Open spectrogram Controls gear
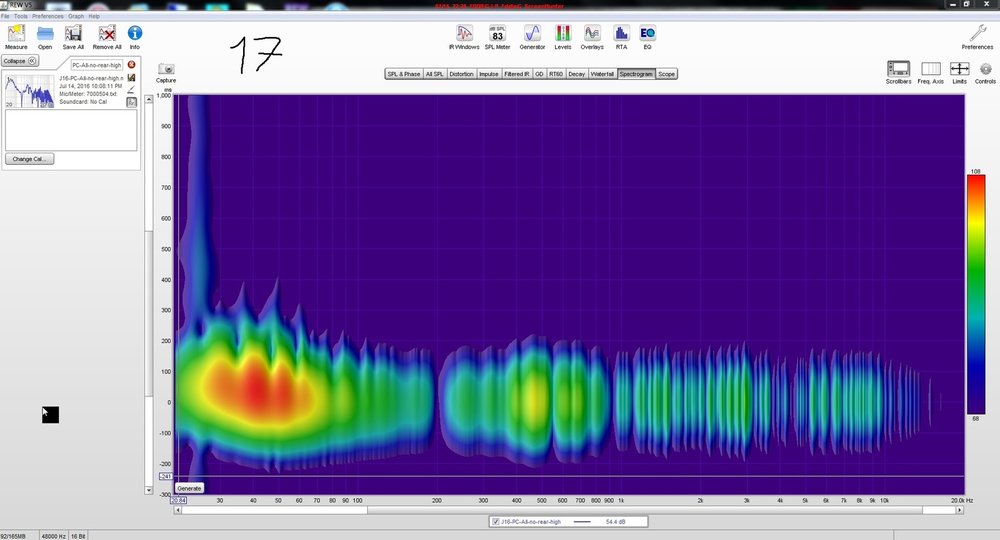The width and height of the screenshot is (1000, 540). point(985,71)
